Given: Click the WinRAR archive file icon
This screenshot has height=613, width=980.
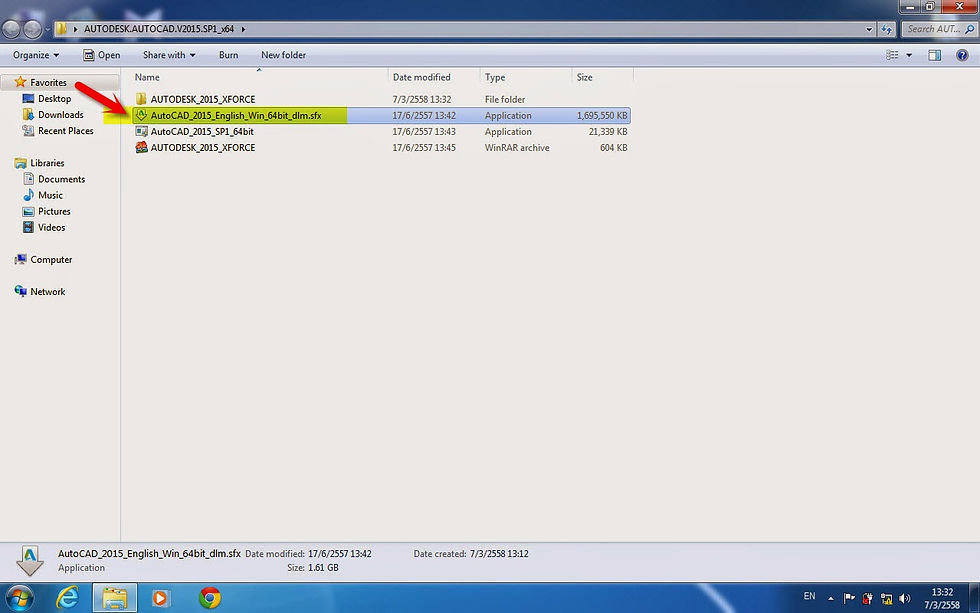Looking at the screenshot, I should (x=141, y=147).
